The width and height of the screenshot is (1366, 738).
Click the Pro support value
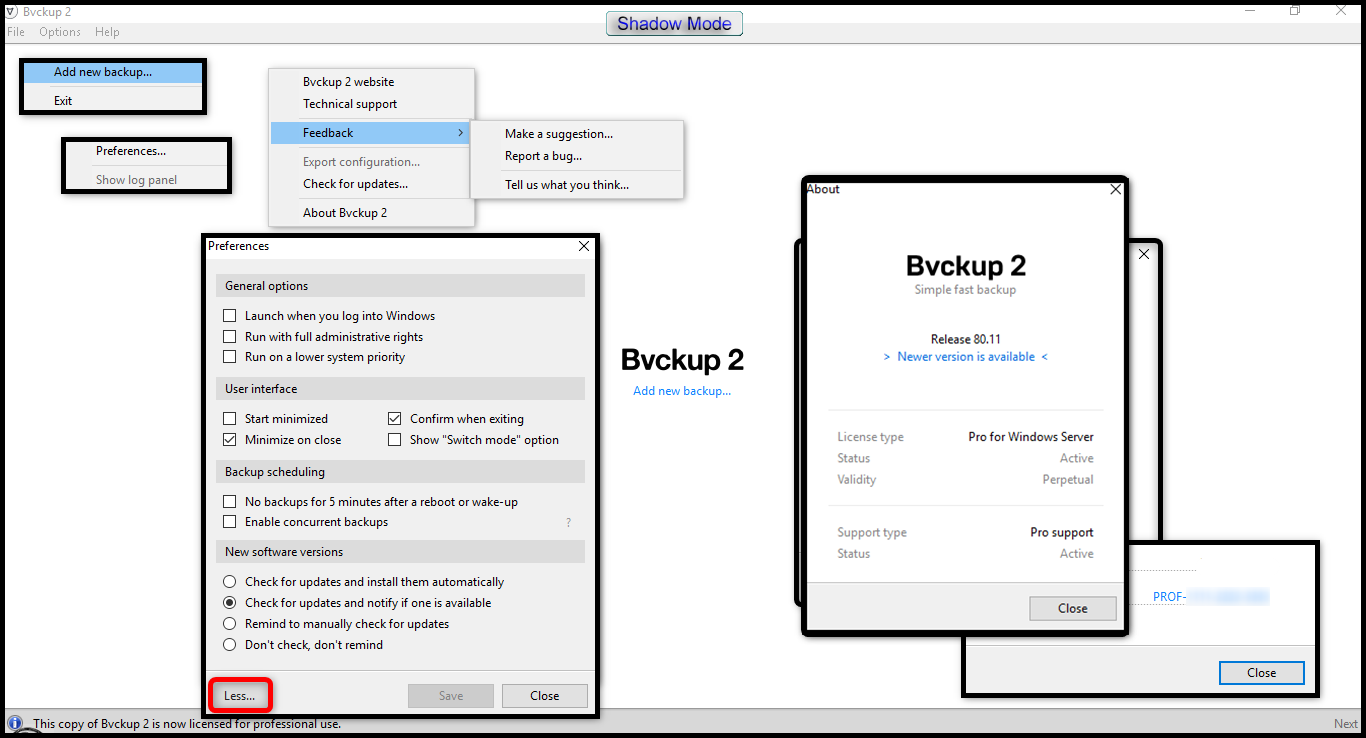click(x=1062, y=533)
